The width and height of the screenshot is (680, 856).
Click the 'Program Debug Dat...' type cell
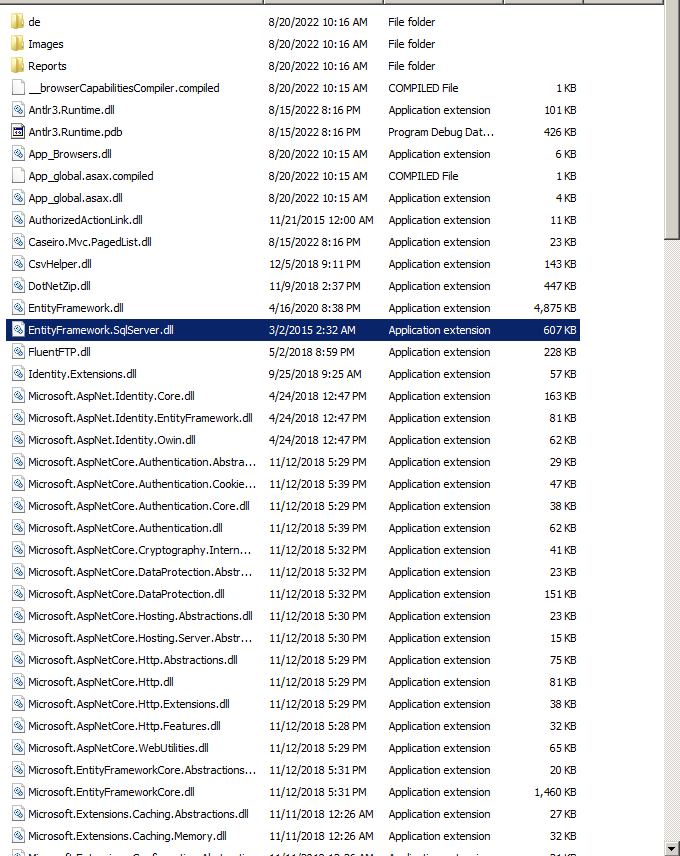tap(441, 132)
